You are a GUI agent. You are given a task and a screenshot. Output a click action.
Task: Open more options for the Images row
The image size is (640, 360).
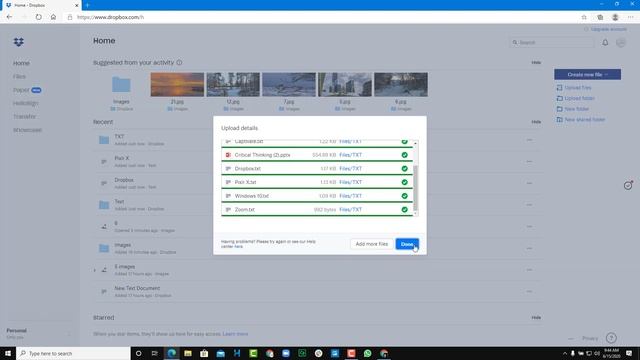529,248
